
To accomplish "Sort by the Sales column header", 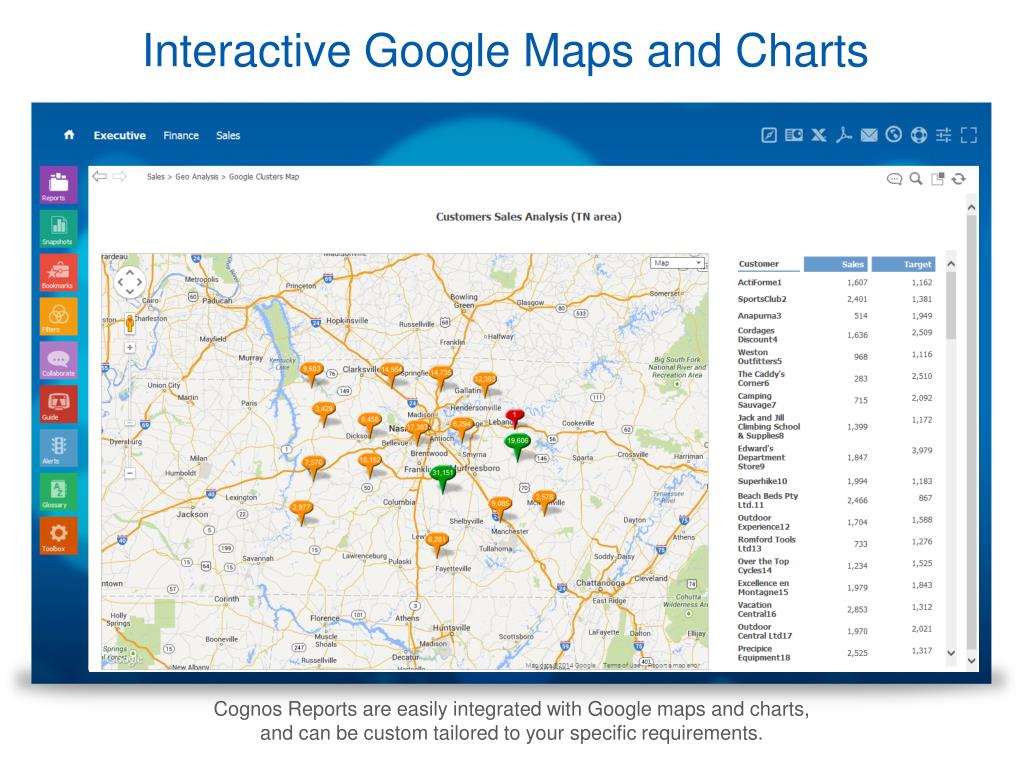I will point(836,264).
